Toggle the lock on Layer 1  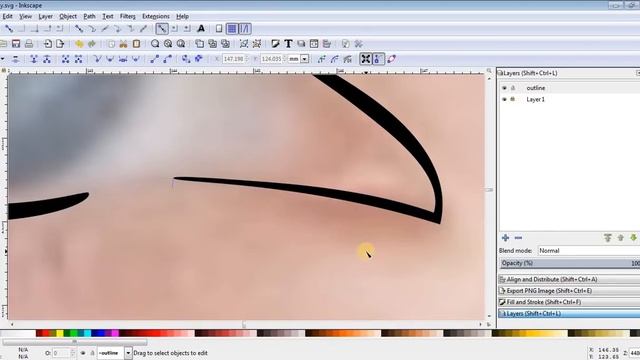(513, 99)
